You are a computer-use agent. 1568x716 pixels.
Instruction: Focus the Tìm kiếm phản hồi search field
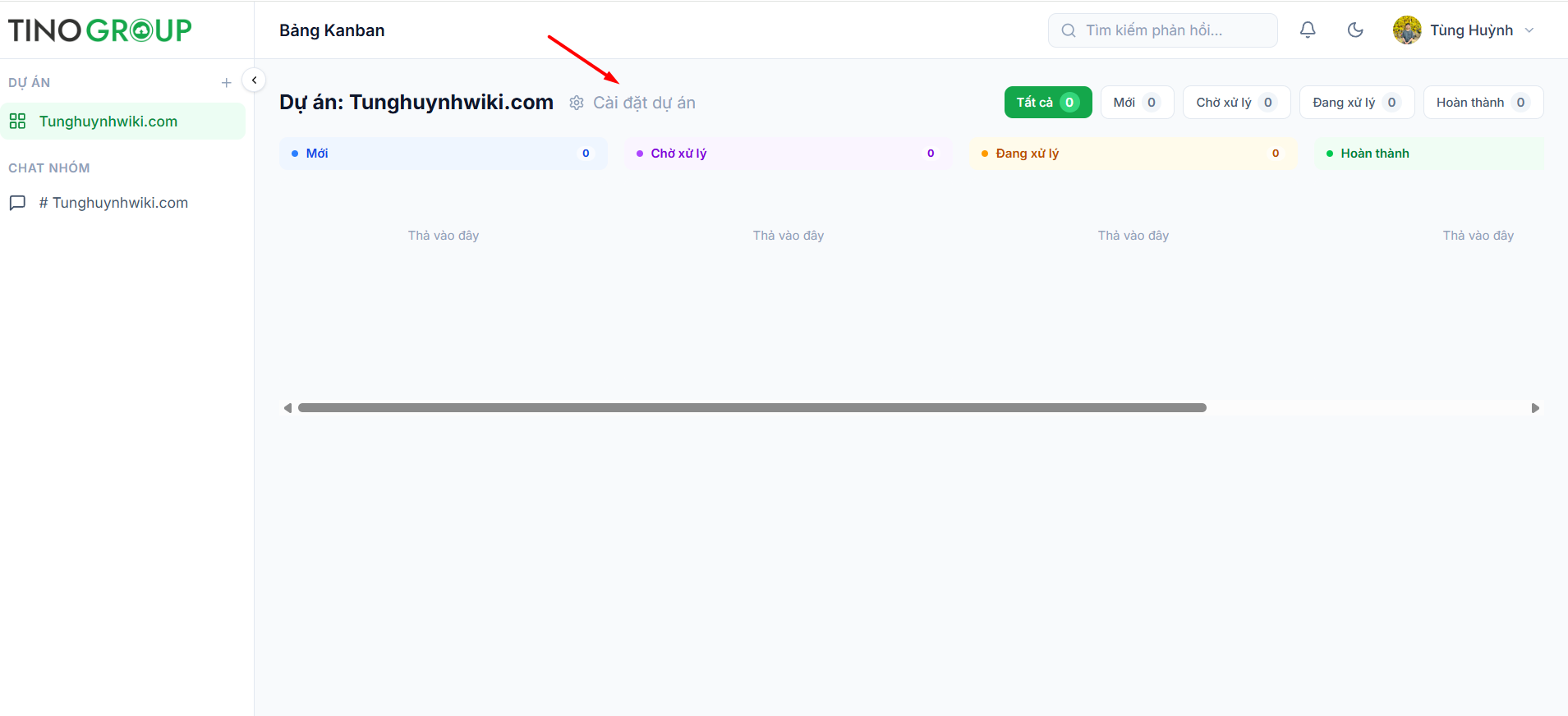click(x=1162, y=30)
